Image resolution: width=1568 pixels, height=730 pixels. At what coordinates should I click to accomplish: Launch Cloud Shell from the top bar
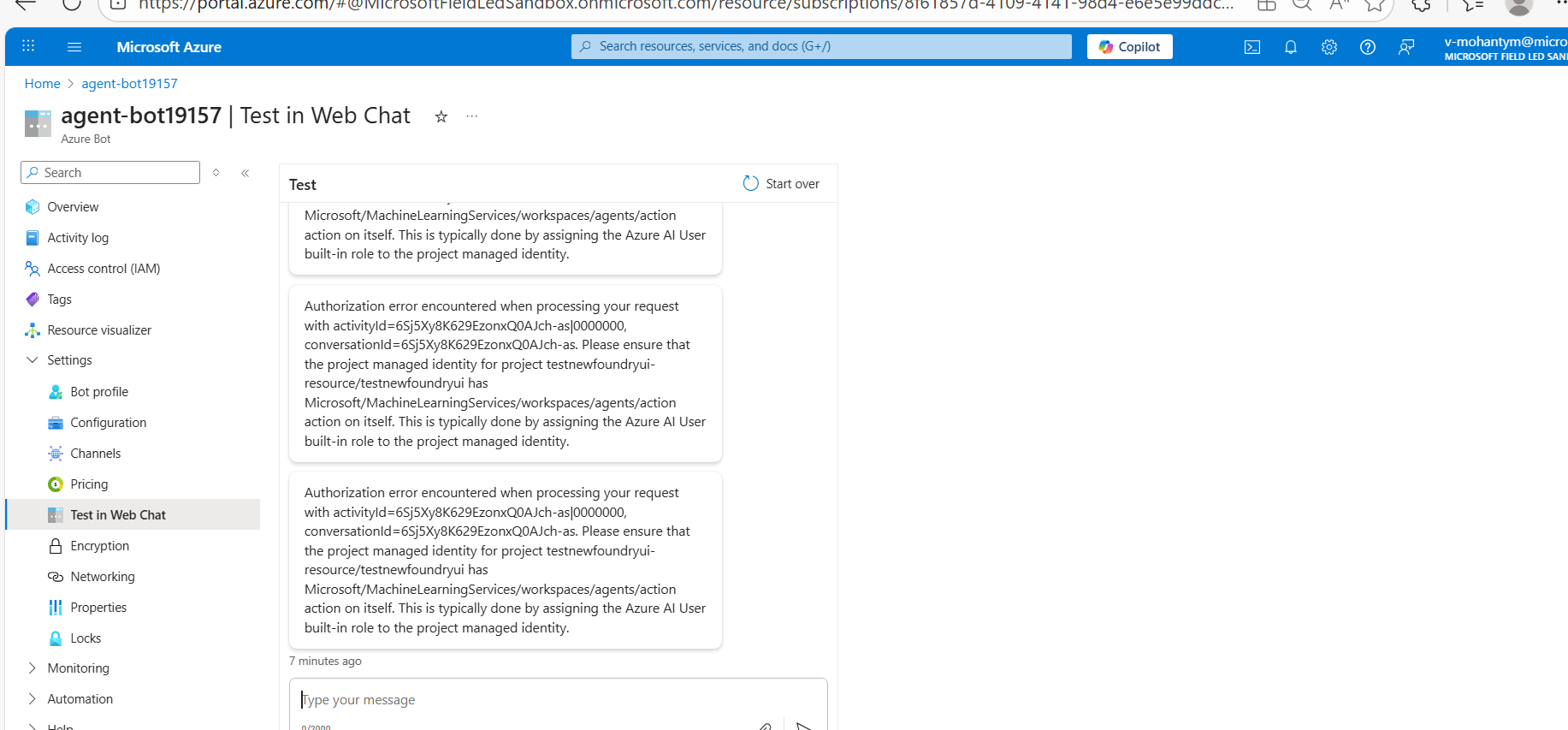click(x=1252, y=47)
